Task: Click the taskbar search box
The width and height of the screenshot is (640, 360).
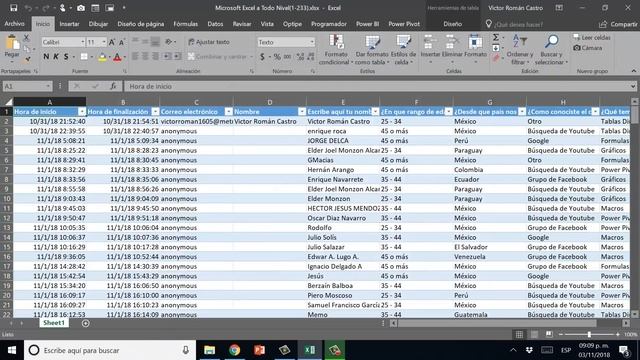Action: pyautogui.click(x=110, y=350)
